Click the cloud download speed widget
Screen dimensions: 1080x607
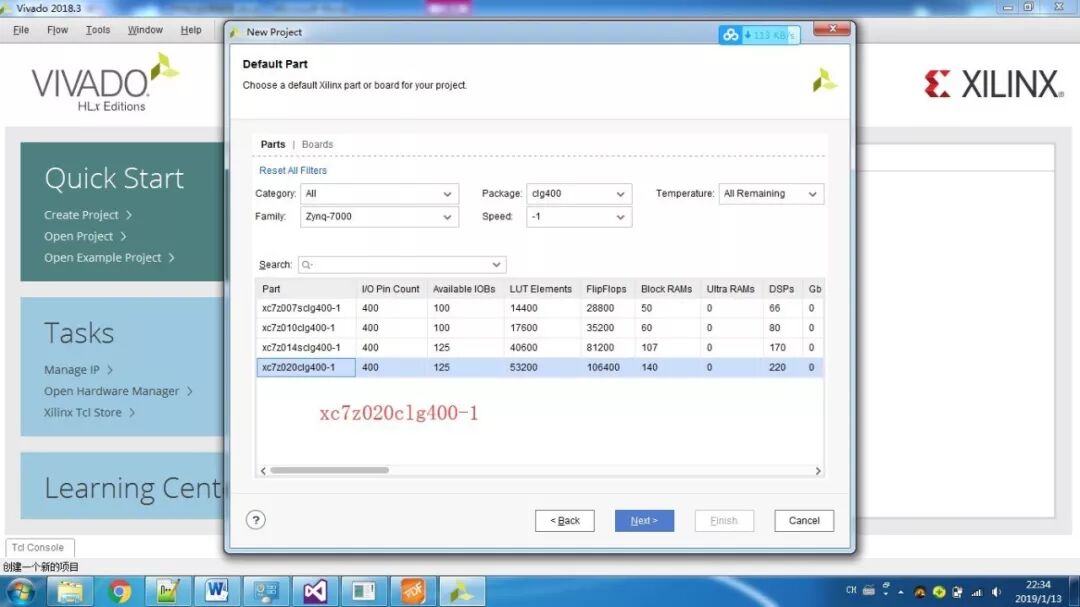[x=759, y=34]
